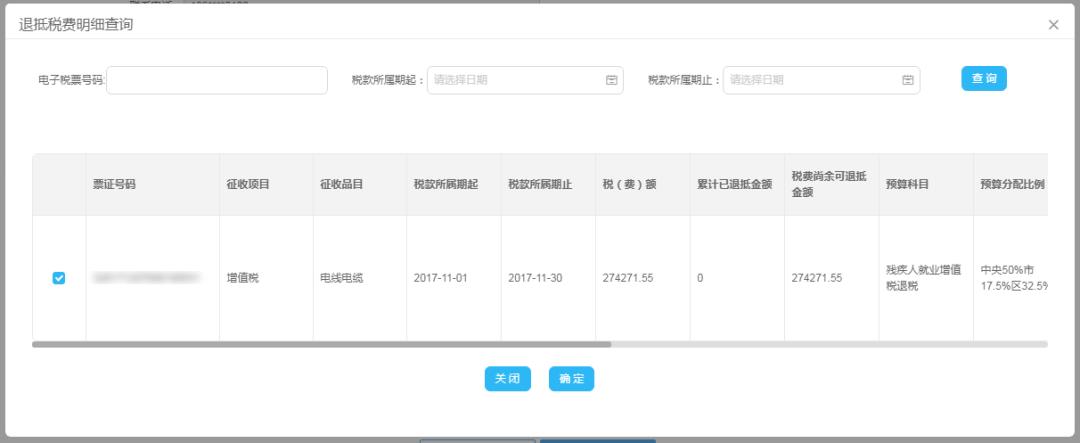Click the 电线电缆 cell in the row
Viewport: 1080px width, 443px height.
coord(342,278)
